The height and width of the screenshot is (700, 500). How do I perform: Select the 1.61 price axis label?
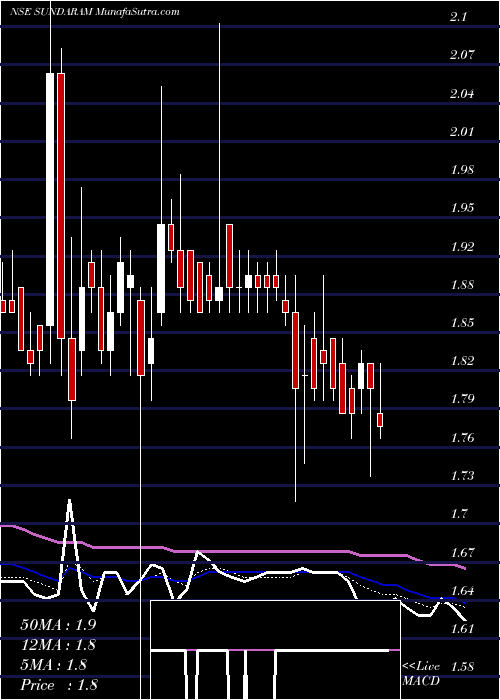tap(462, 629)
